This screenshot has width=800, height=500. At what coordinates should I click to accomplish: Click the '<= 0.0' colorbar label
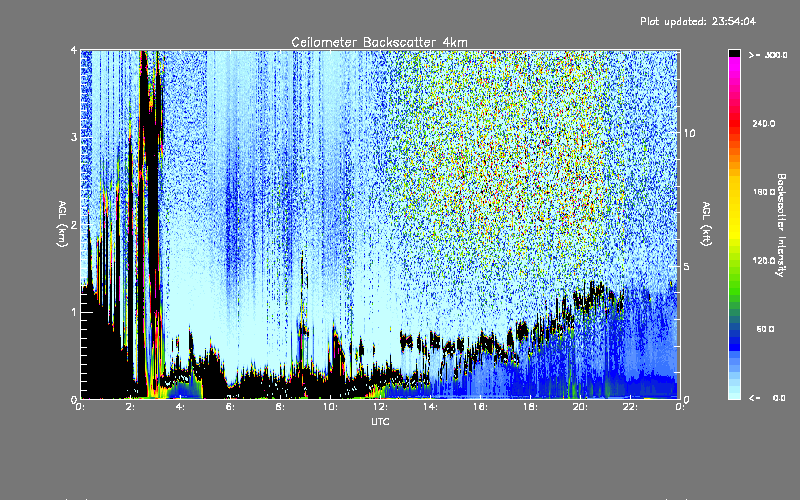pyautogui.click(x=767, y=398)
